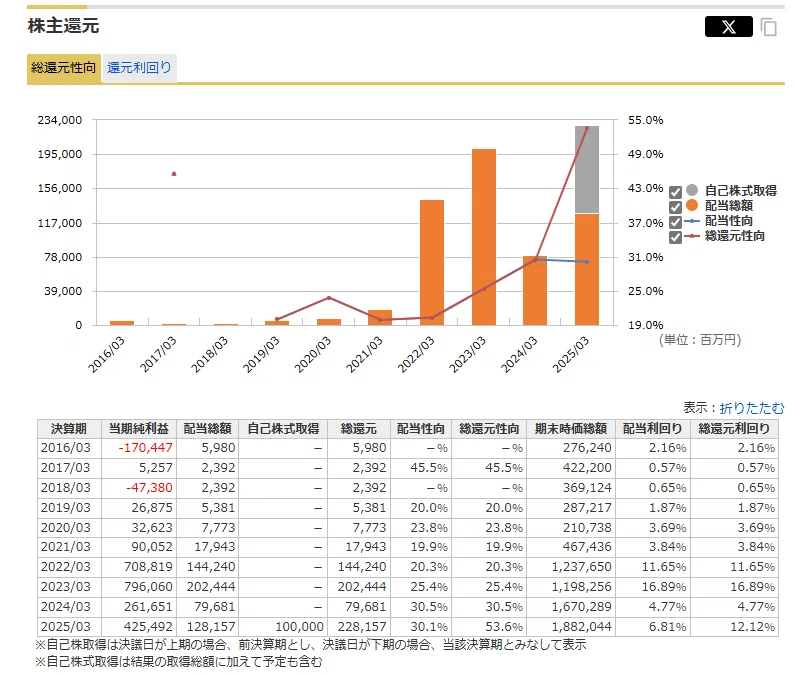The height and width of the screenshot is (675, 796).
Task: Click the orange 配当総額 legend circle
Action: pos(692,205)
